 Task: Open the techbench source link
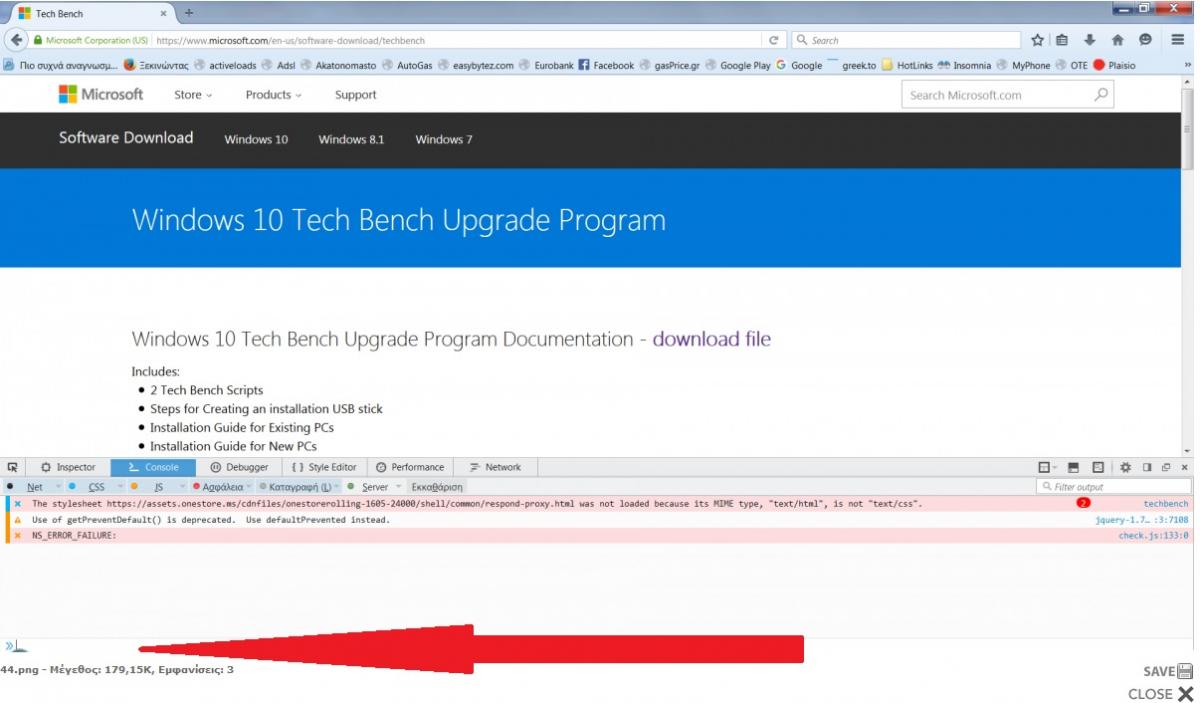click(1166, 504)
